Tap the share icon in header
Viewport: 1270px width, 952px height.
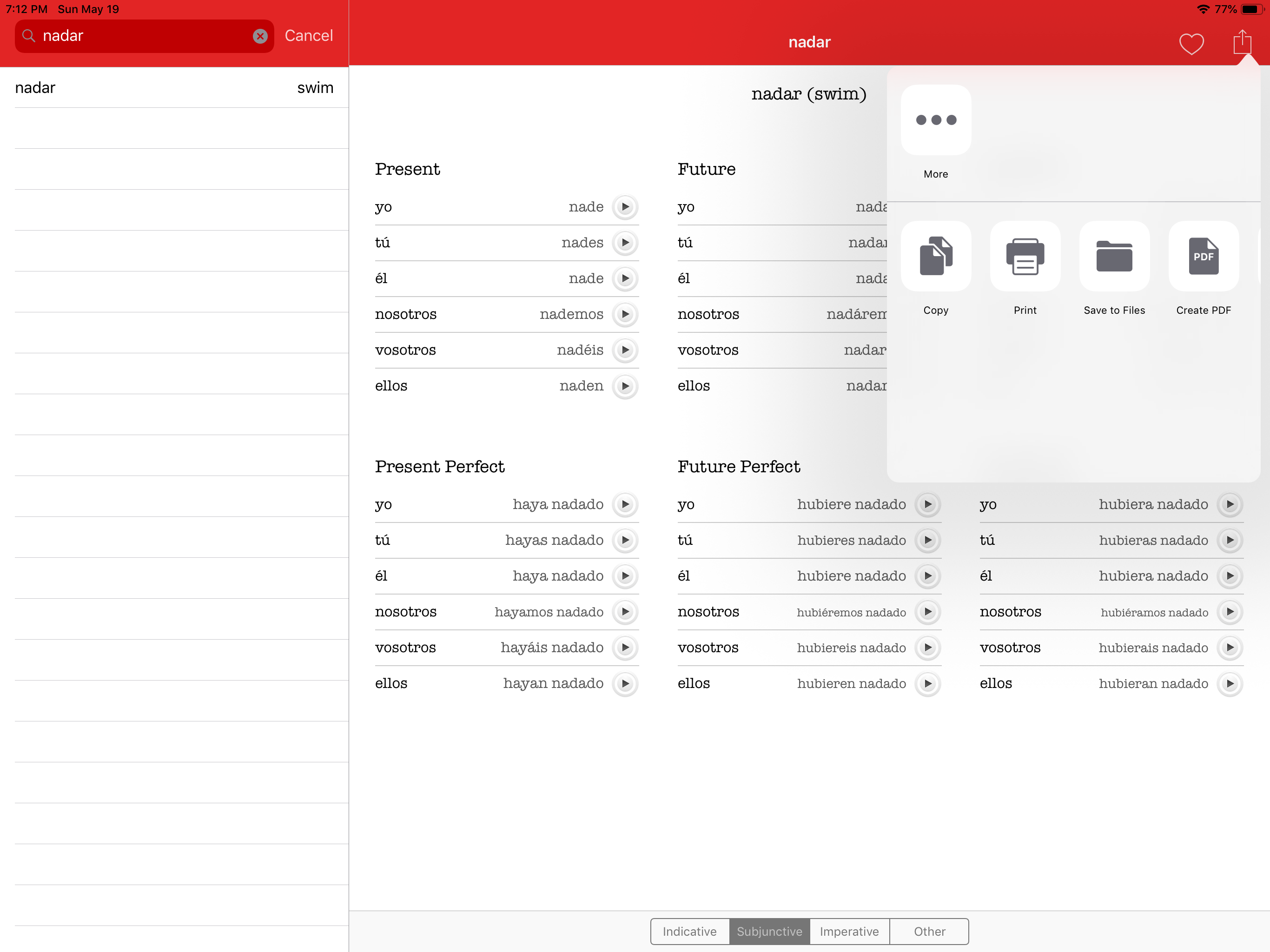(x=1242, y=42)
